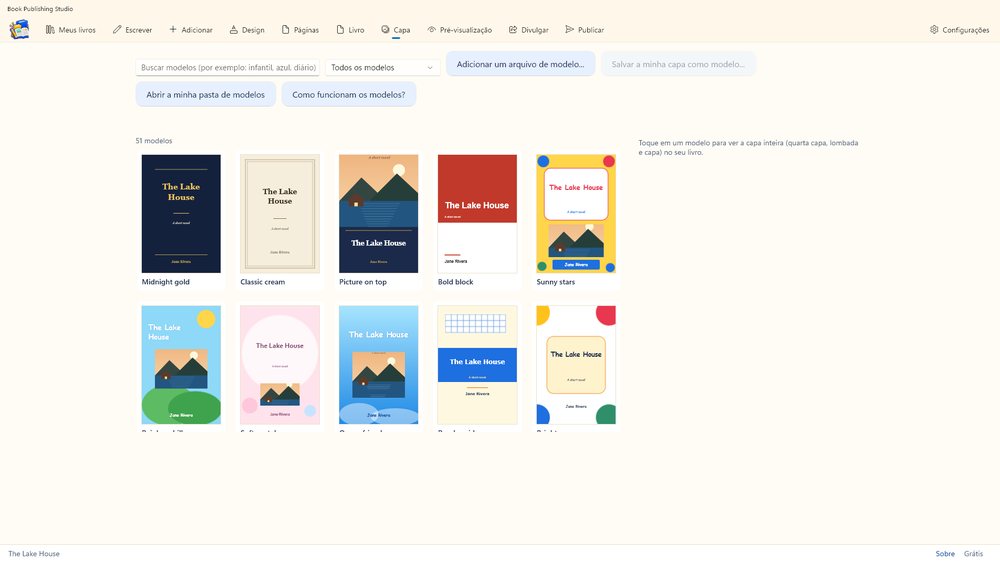Click the Divulgar share icon

[x=513, y=29]
